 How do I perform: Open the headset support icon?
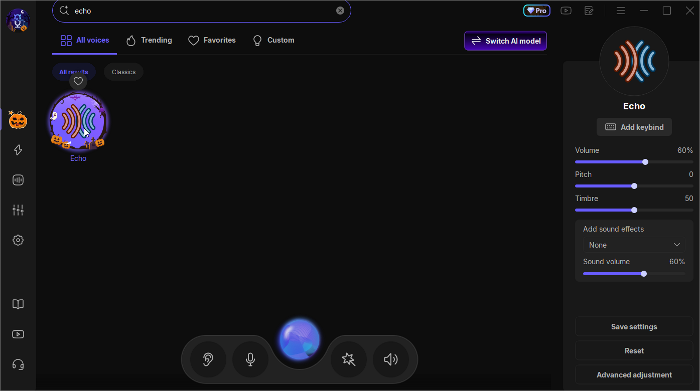tap(18, 365)
